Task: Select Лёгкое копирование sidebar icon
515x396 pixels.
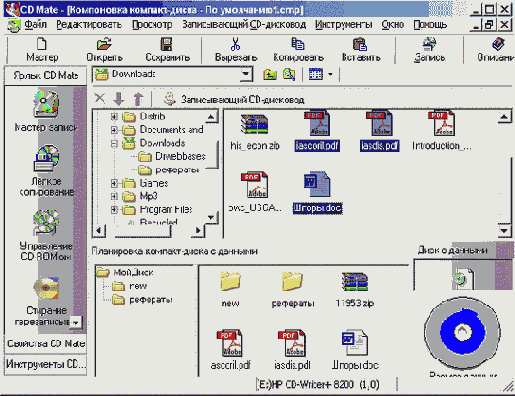Action: click(x=46, y=170)
